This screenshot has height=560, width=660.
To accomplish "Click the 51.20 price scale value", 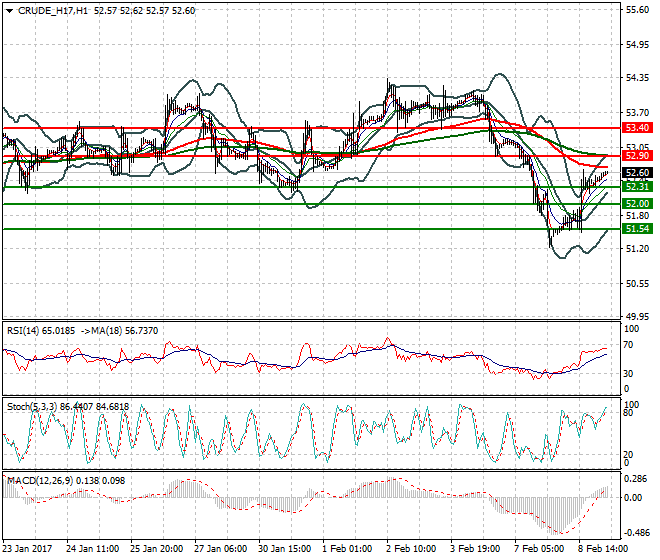I will tap(637, 249).
